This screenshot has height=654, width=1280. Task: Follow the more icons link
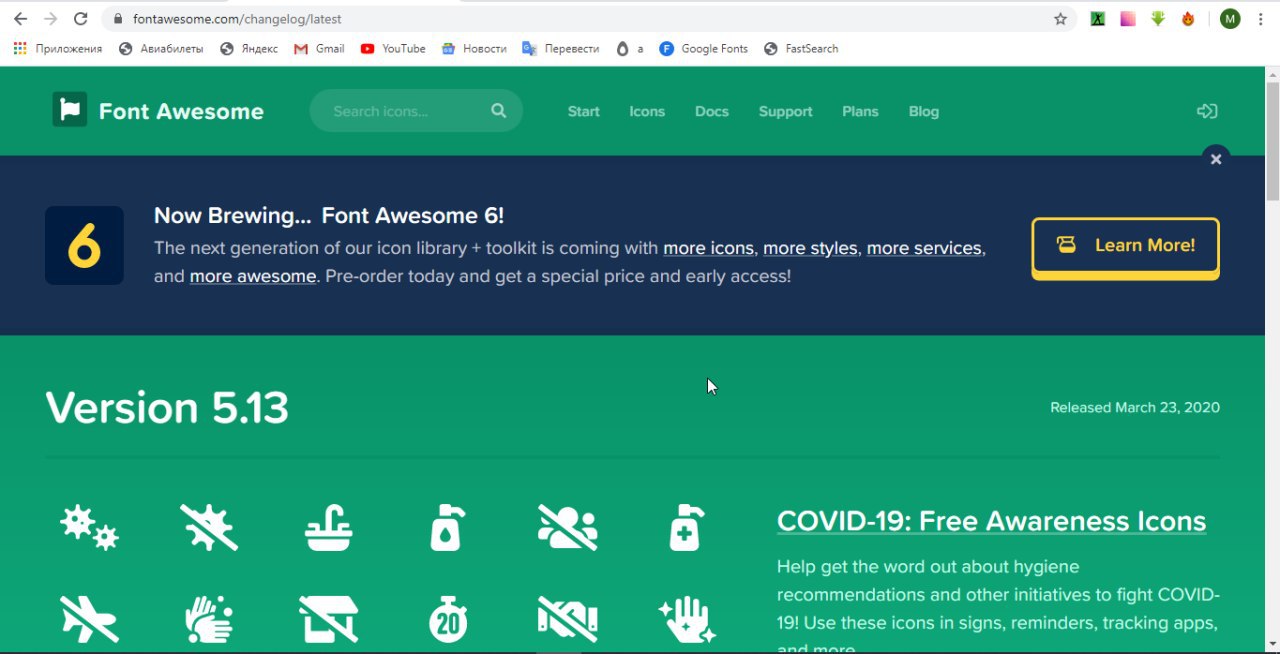pos(708,248)
